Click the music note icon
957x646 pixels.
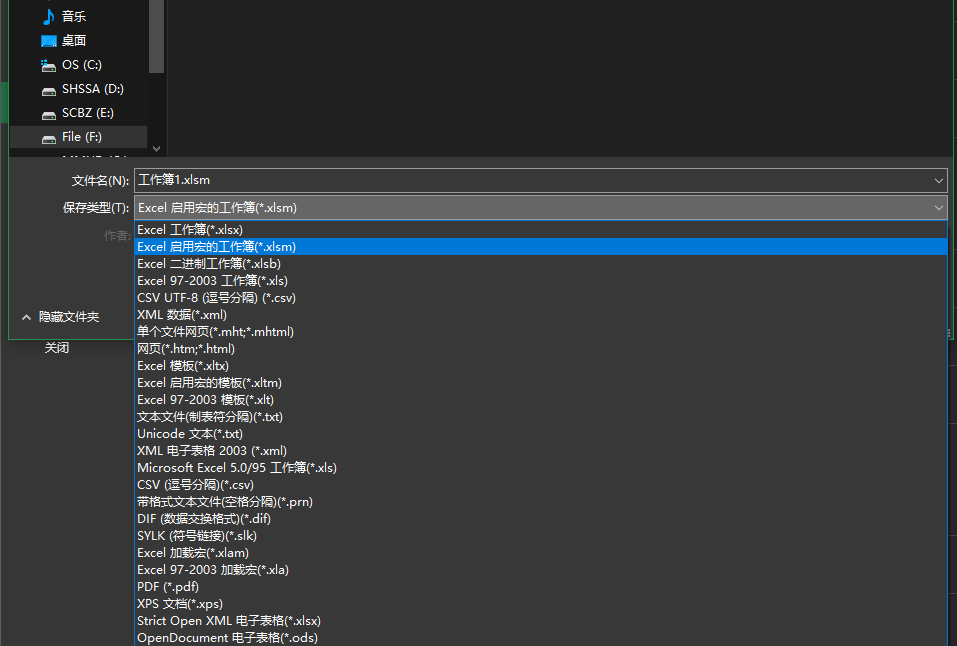[48, 16]
